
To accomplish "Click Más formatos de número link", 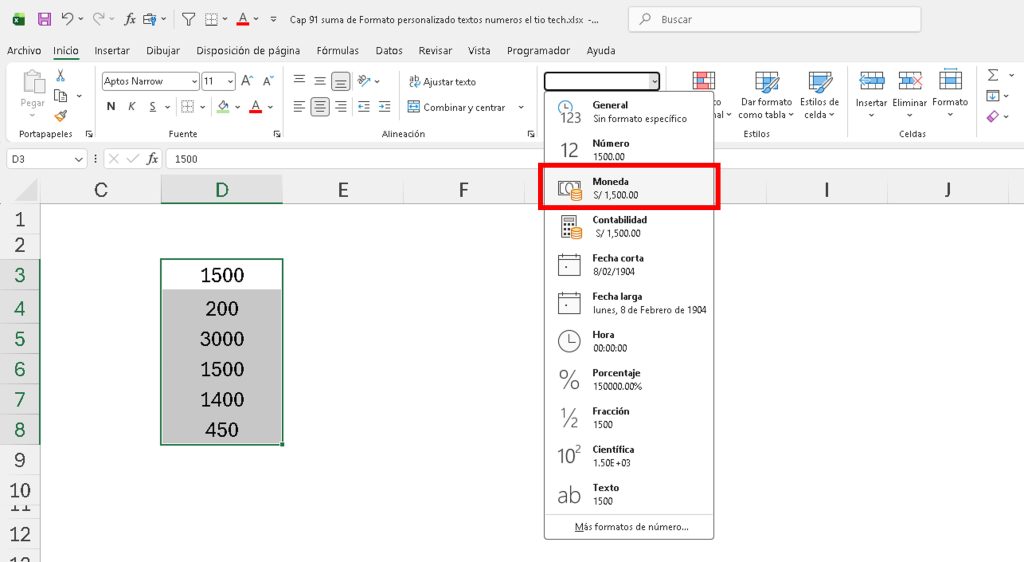I will tap(631, 527).
